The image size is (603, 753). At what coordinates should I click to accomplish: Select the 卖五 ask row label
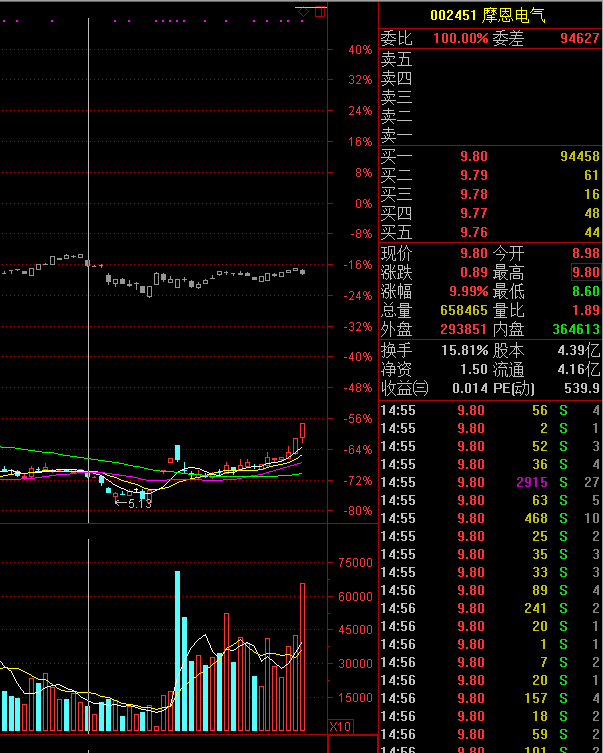point(397,60)
